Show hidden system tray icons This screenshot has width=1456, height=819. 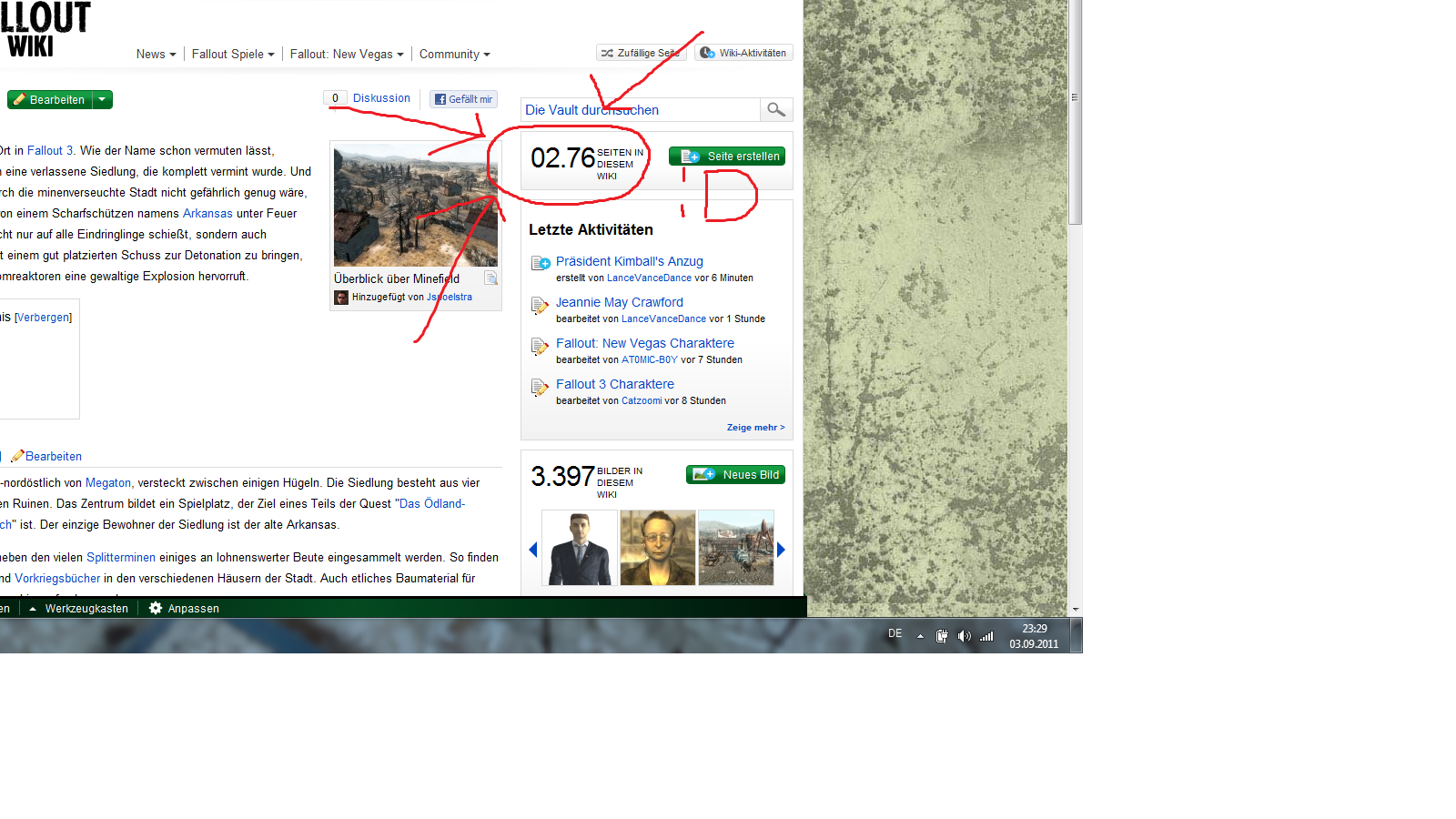(920, 636)
